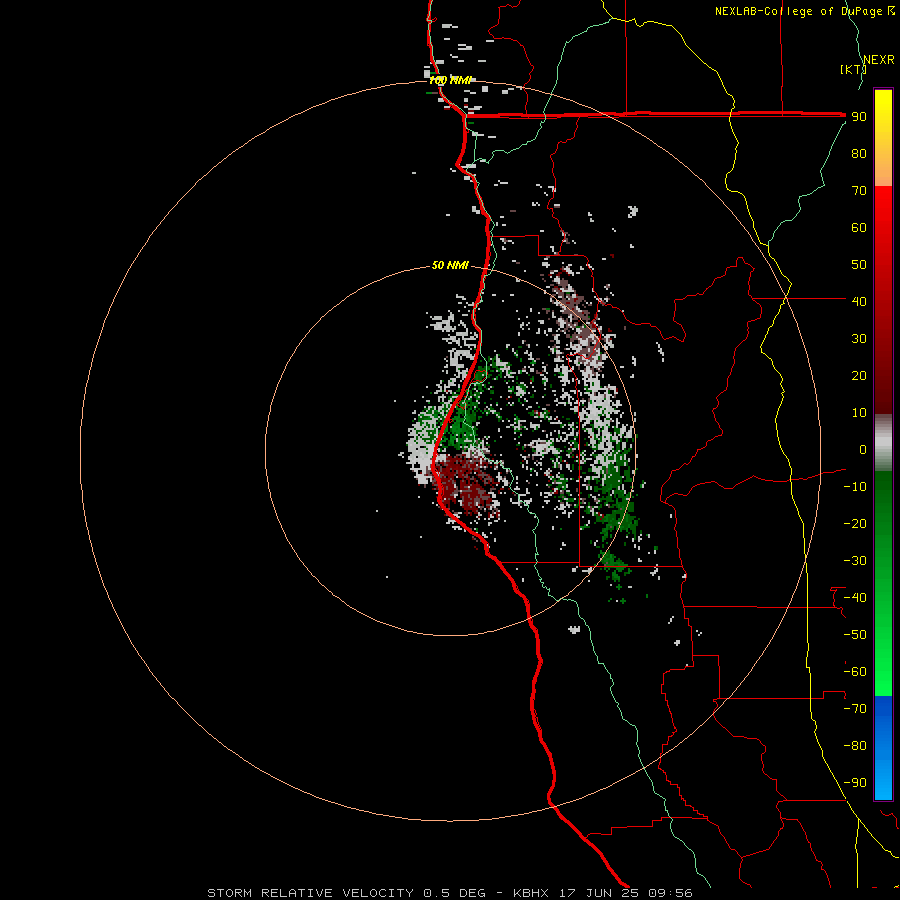900x900 pixels.
Task: Click the -30 value on velocity scale
Action: click(855, 561)
